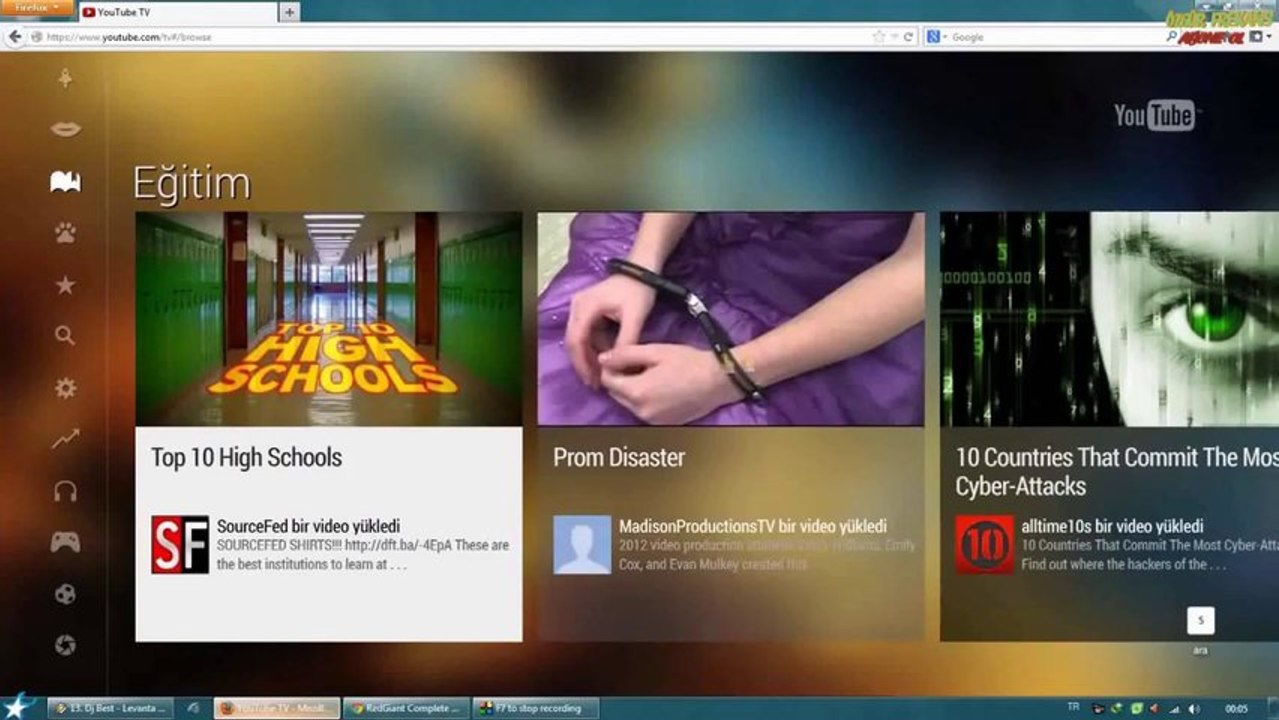Open the gear category in sidebar
The height and width of the screenshot is (720, 1279).
point(65,388)
